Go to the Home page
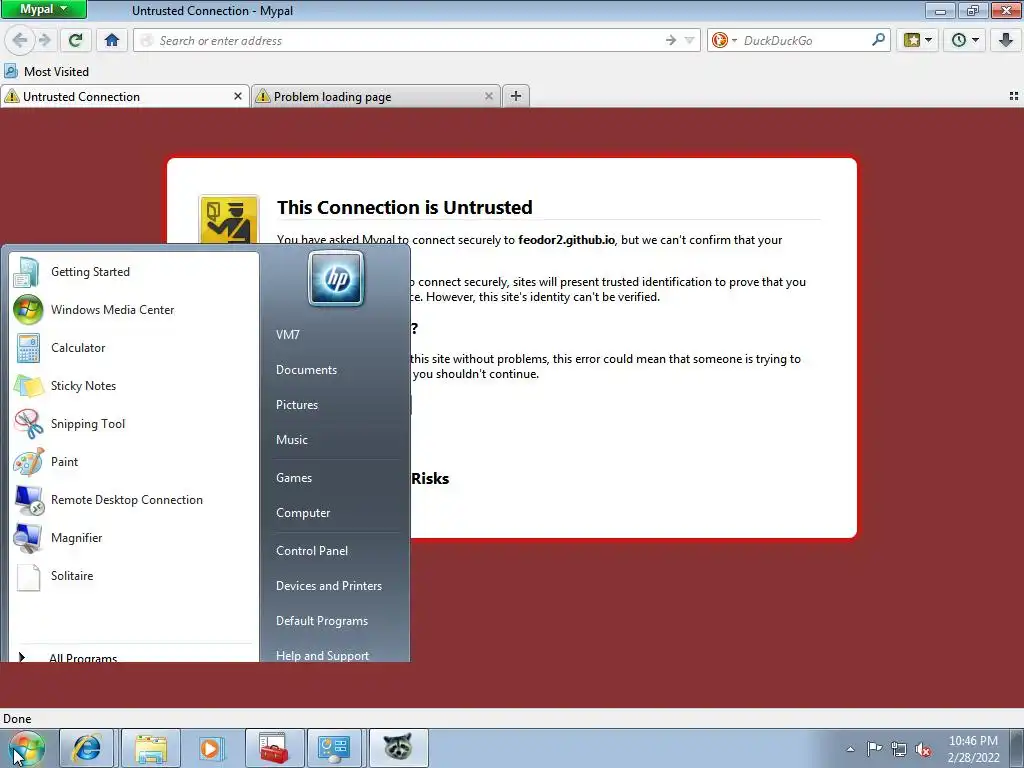This screenshot has height=768, width=1024. [112, 40]
